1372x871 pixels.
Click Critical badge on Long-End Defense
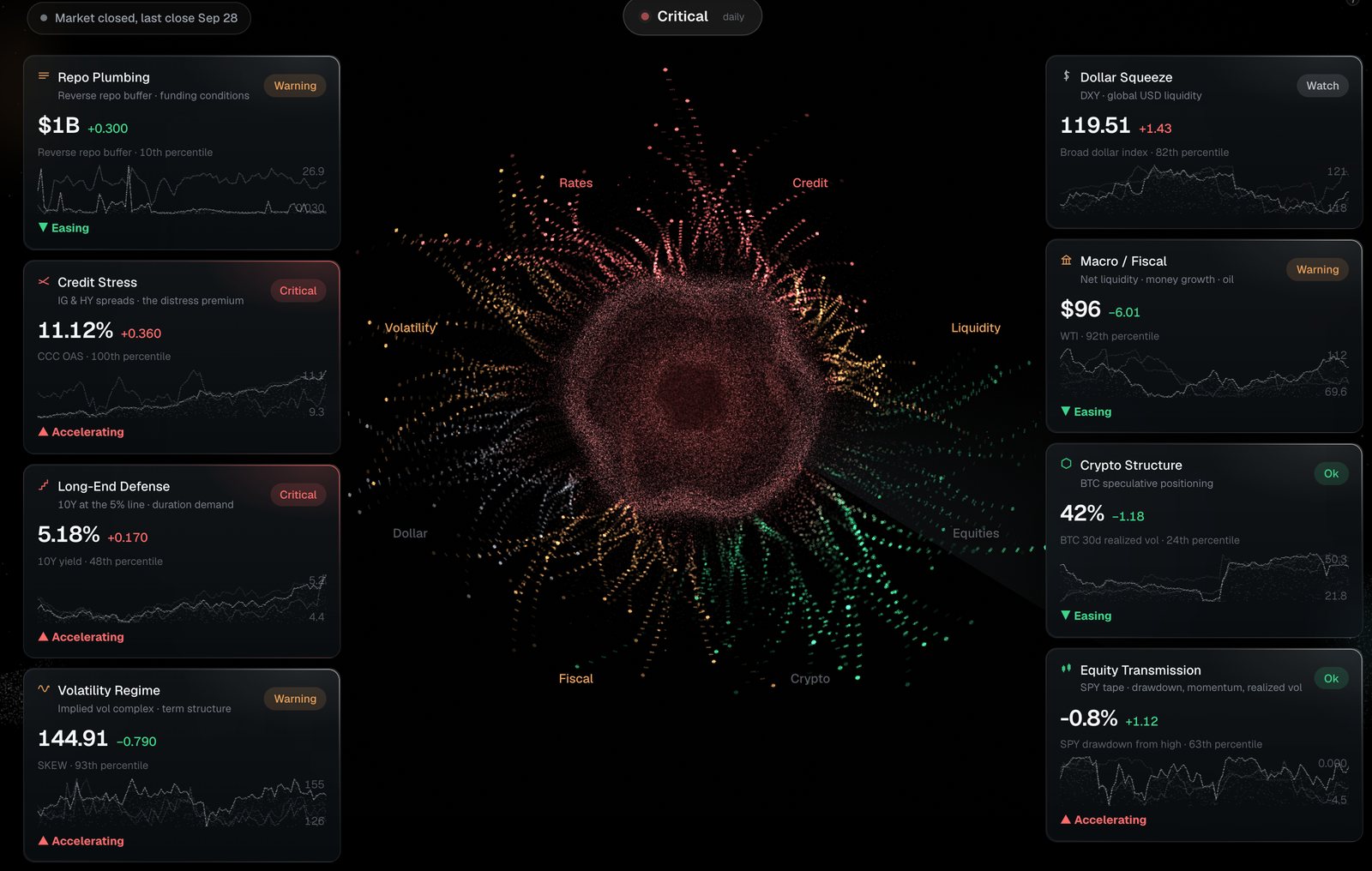pos(298,495)
